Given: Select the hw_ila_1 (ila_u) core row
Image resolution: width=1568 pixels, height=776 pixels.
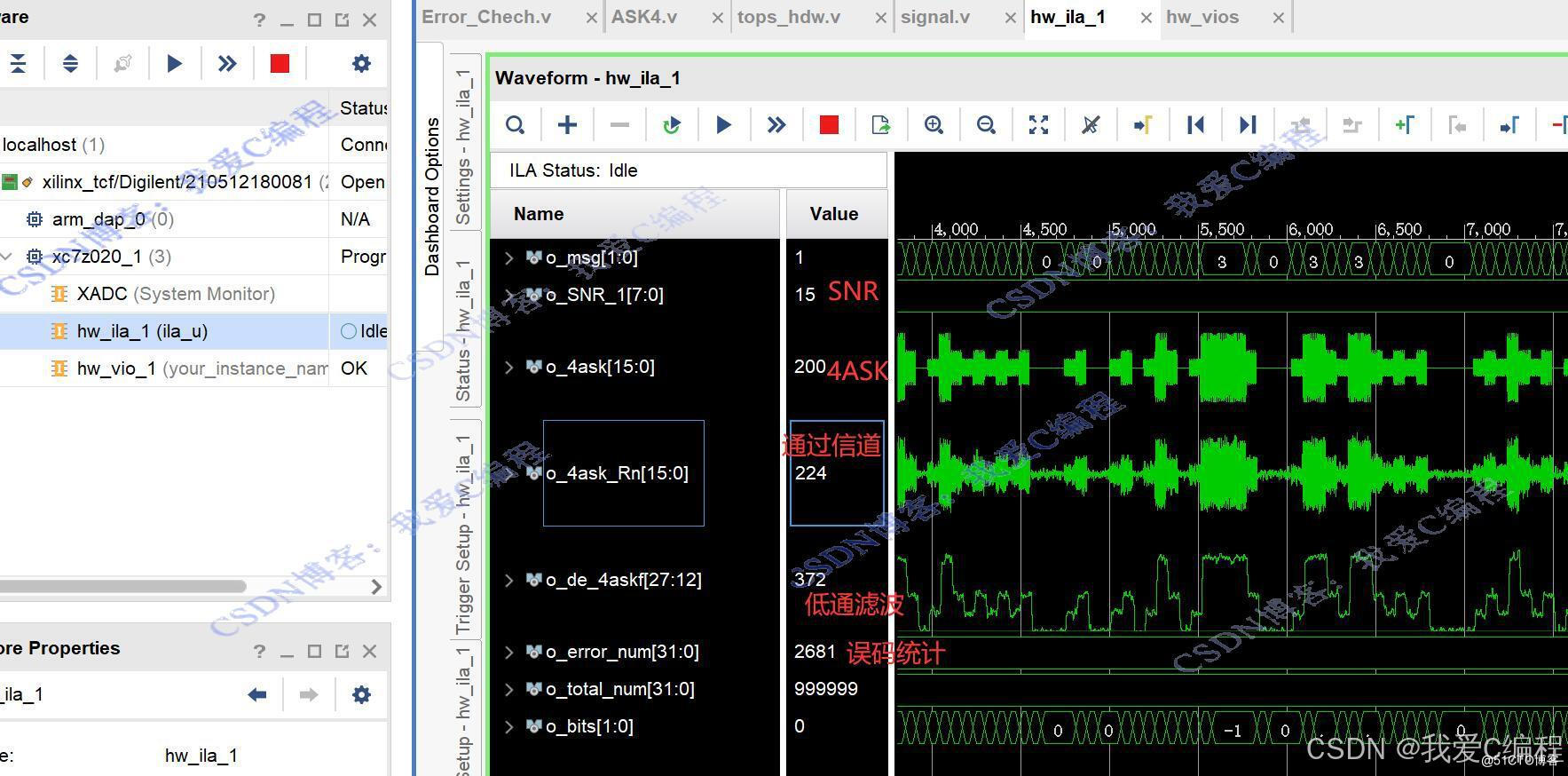Looking at the screenshot, I should [193, 331].
